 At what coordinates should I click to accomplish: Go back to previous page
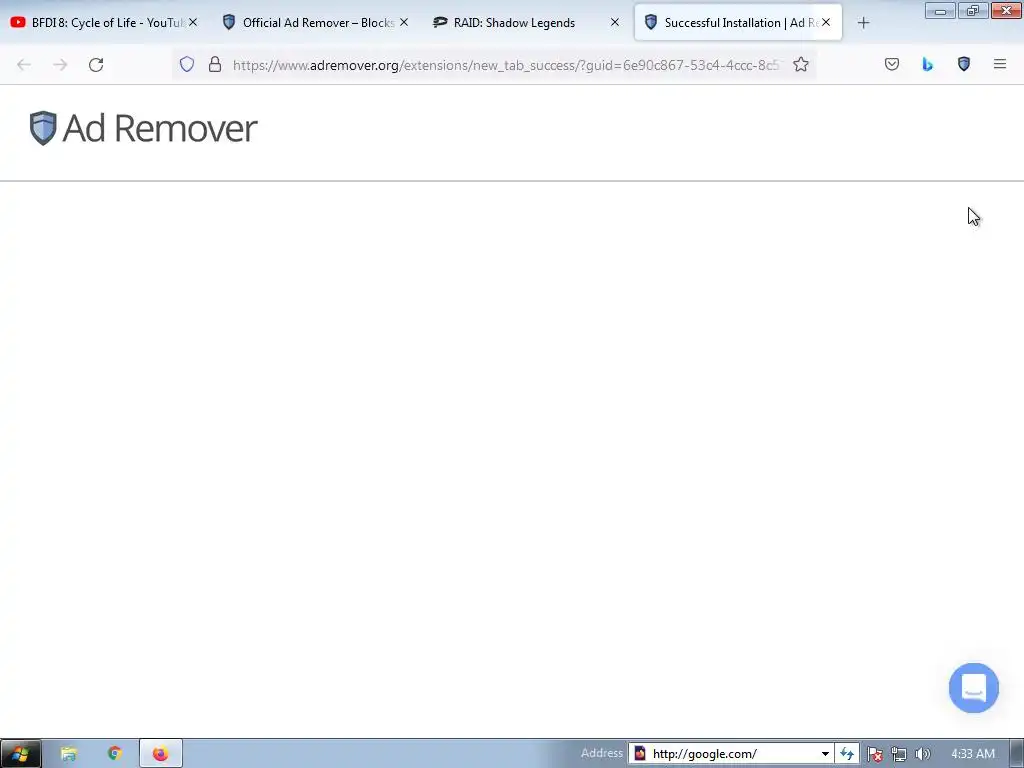tap(24, 65)
